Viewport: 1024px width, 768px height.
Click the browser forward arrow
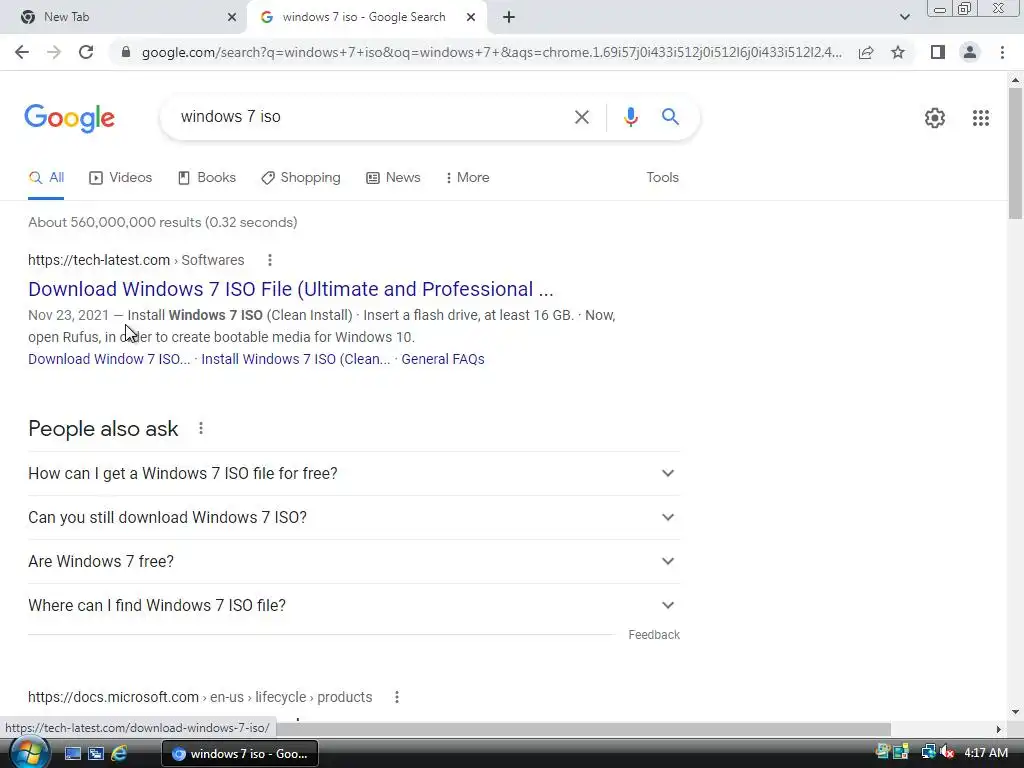click(x=54, y=52)
